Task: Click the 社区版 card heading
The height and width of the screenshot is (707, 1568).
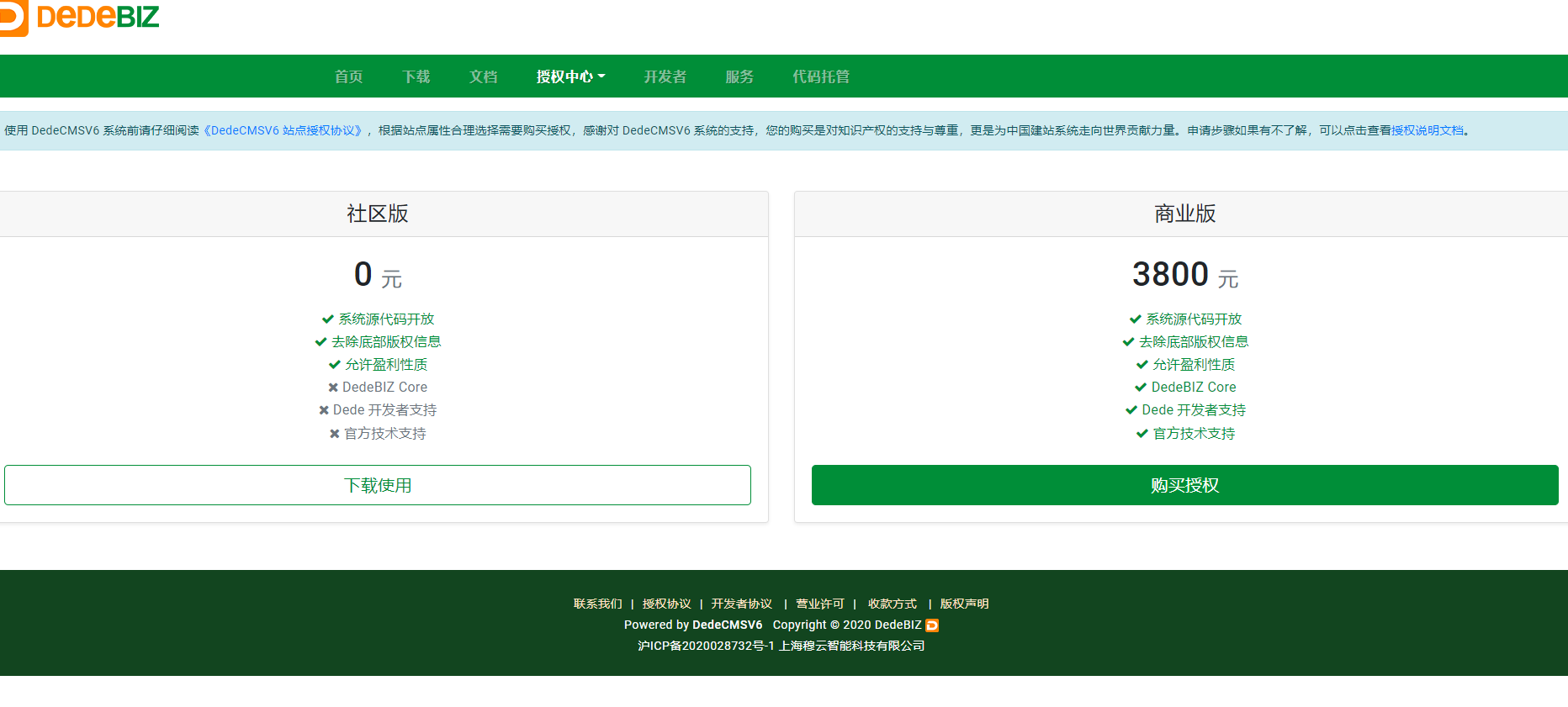Action: click(378, 214)
